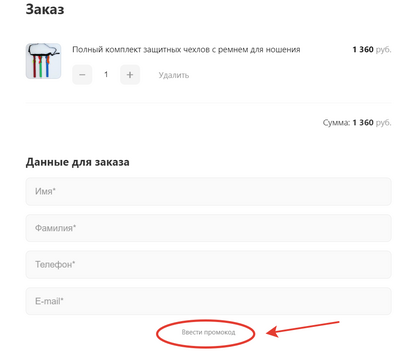Select the quantity value between minus and plus
Screen dimensions: 418x361
pos(106,74)
